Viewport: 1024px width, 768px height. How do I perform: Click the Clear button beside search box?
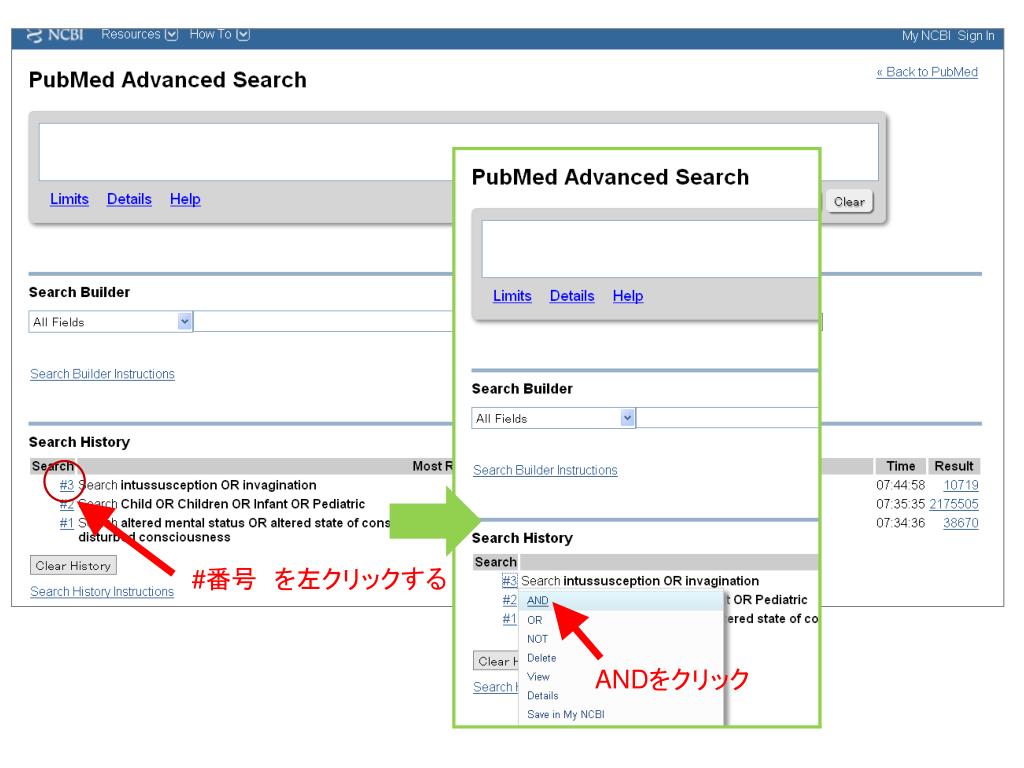tap(849, 202)
